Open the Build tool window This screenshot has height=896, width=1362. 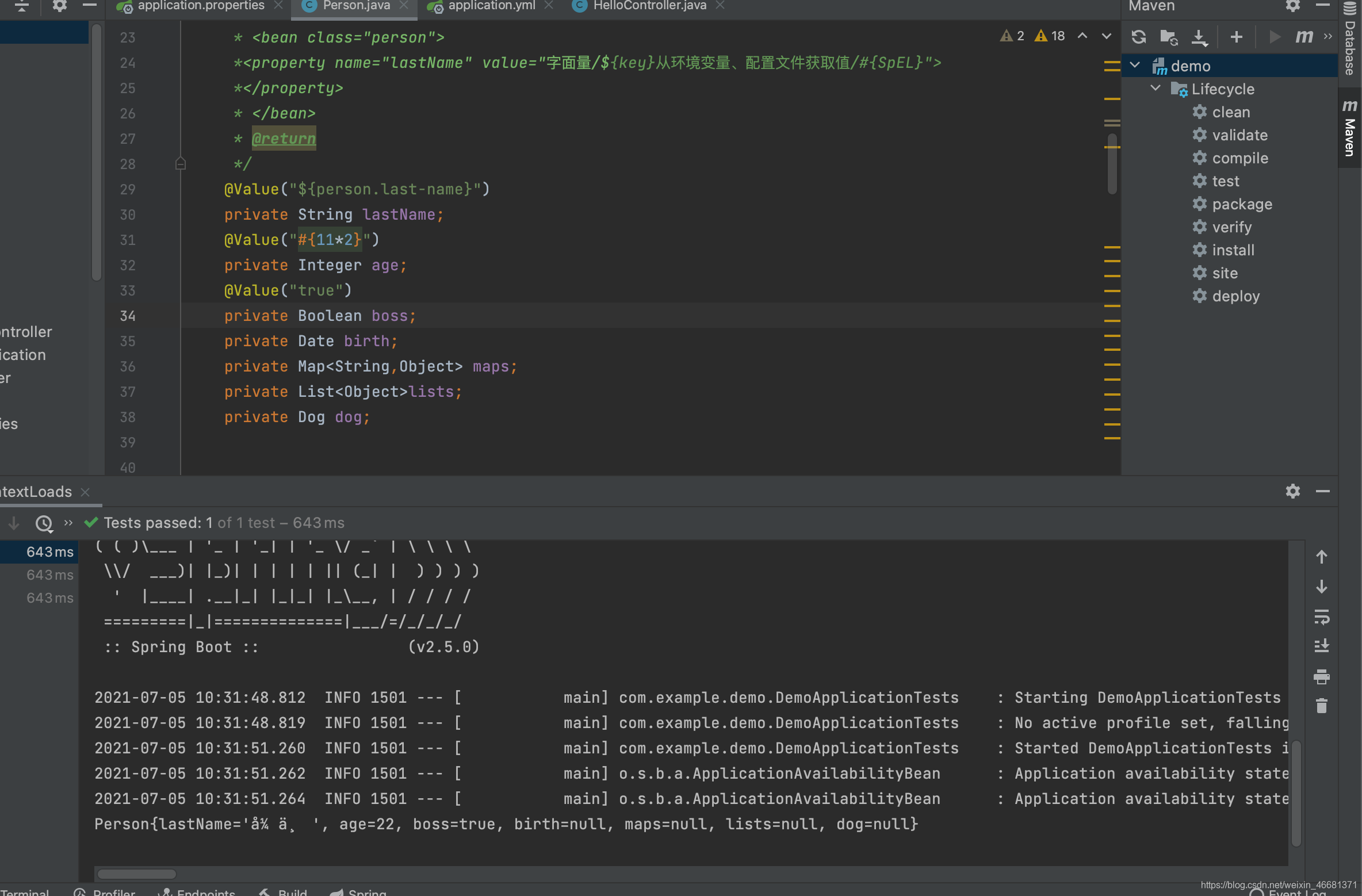coord(282,891)
